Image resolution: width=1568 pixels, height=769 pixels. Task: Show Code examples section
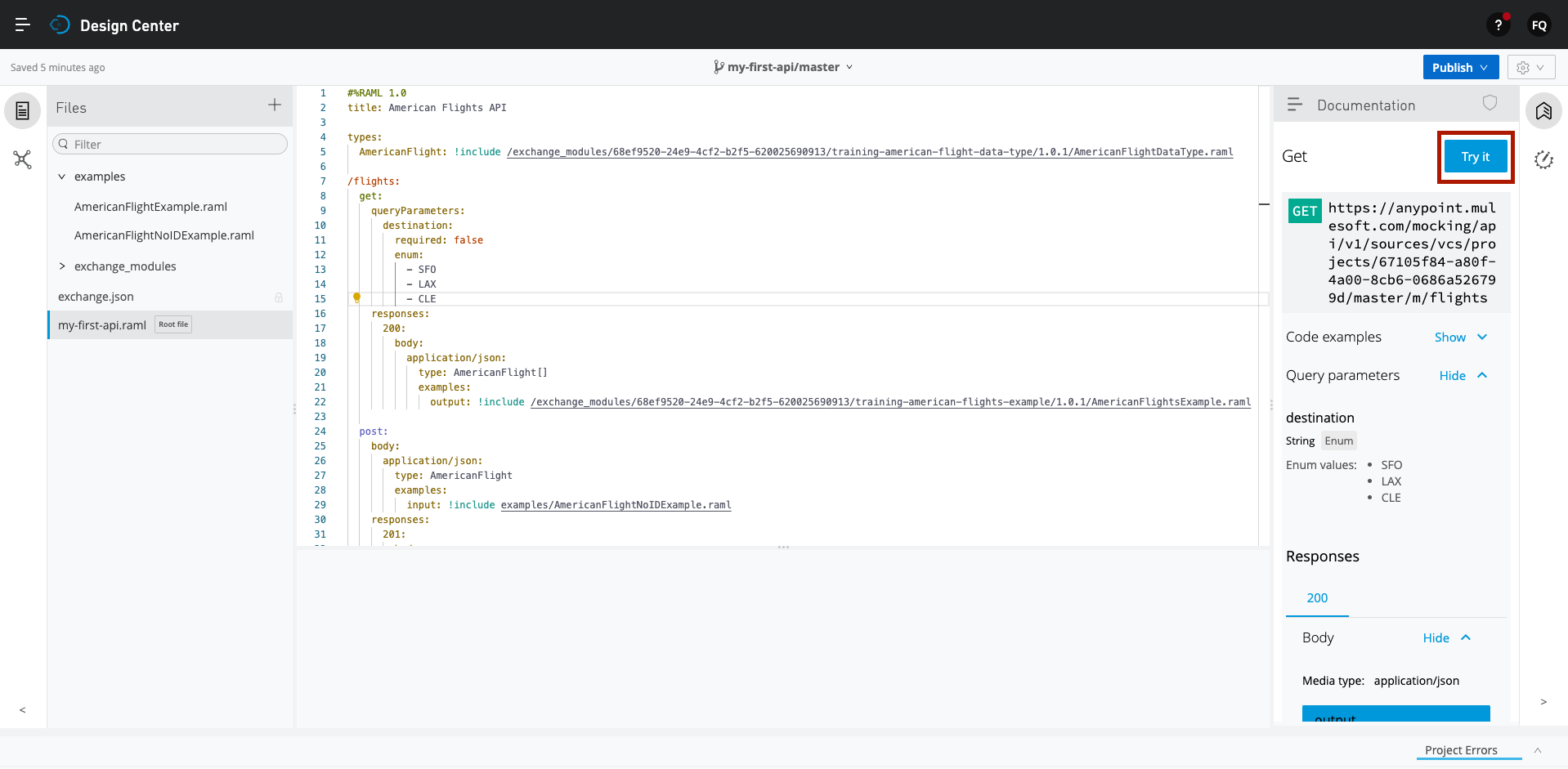pos(1461,338)
